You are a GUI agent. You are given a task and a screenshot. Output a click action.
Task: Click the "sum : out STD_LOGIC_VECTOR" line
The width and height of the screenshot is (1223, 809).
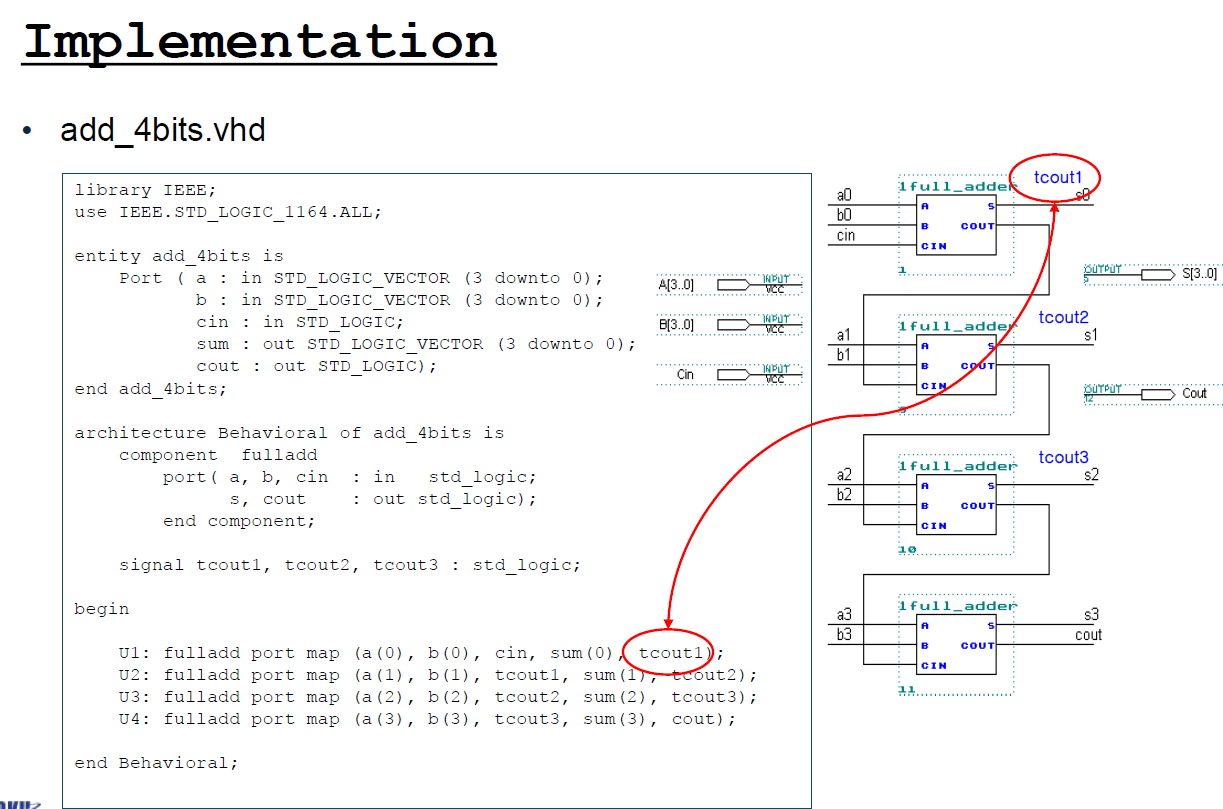click(417, 344)
